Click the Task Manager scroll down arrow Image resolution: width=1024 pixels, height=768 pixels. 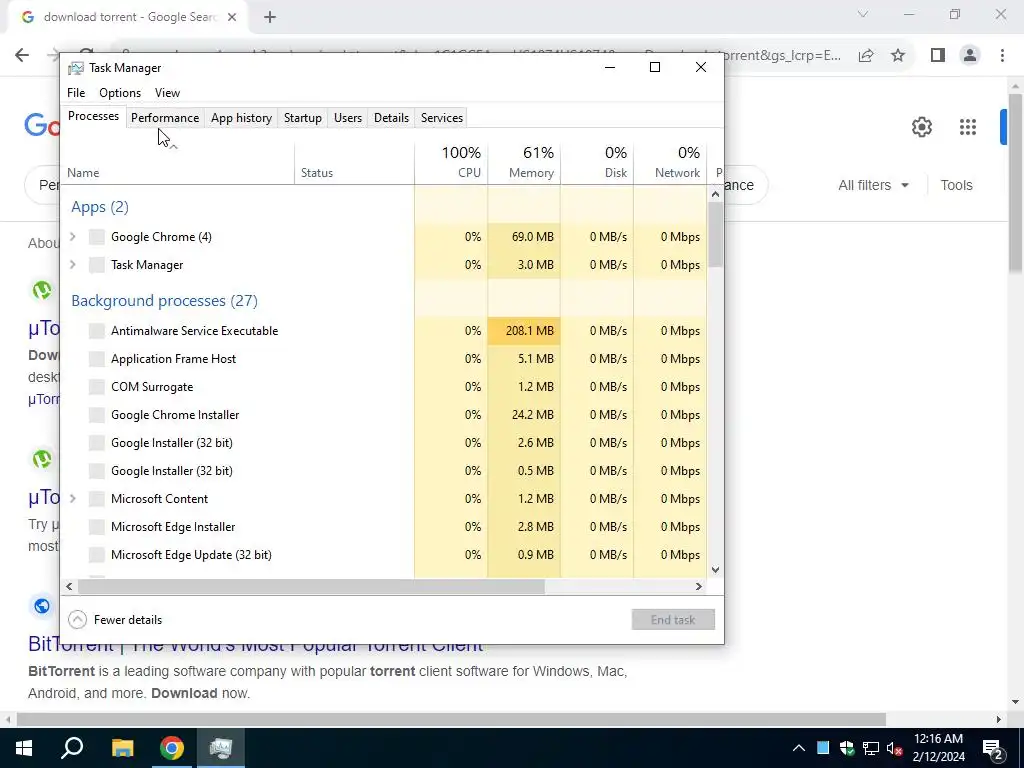click(715, 570)
